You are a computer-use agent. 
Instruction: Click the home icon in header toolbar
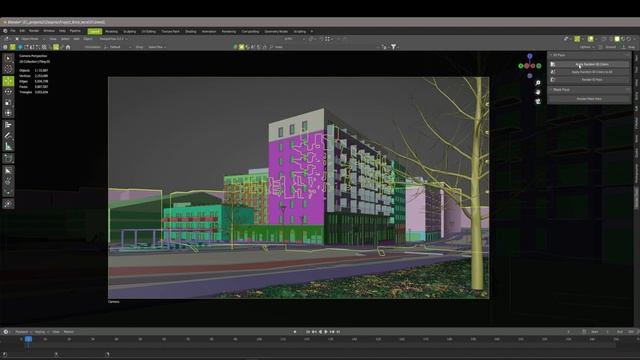tap(68, 47)
